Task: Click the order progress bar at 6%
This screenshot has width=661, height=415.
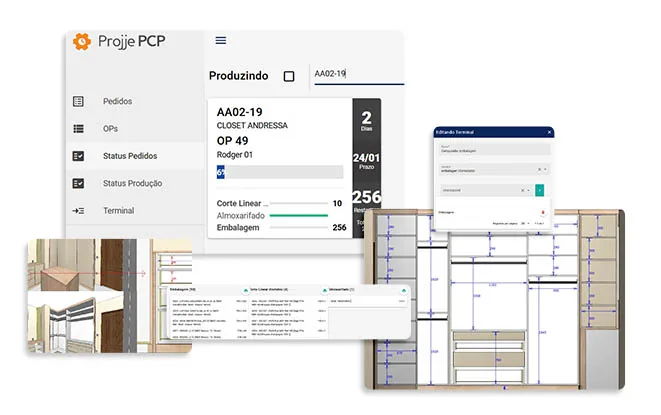Action: 279,172
